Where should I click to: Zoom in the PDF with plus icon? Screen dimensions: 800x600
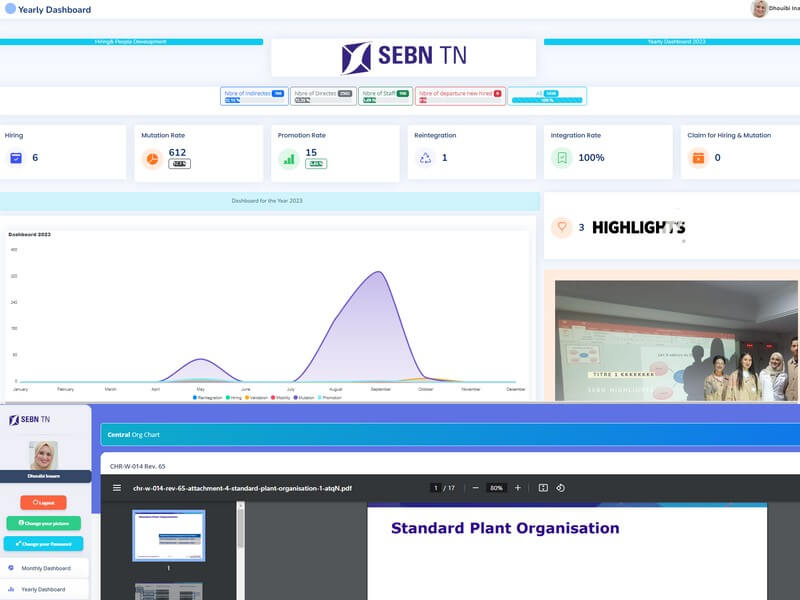pos(517,488)
